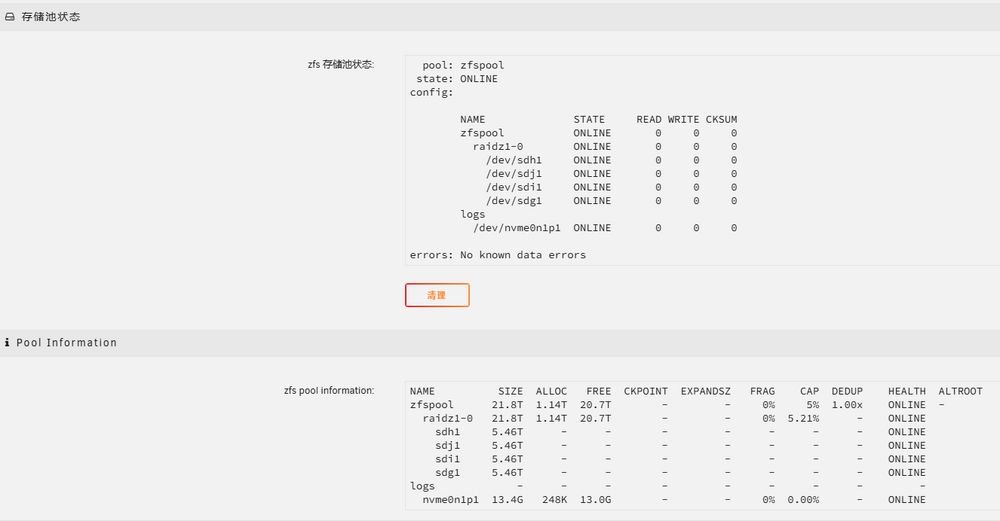
Task: Click the /dev/nvme0n1p1 log device entry
Action: tap(517, 228)
